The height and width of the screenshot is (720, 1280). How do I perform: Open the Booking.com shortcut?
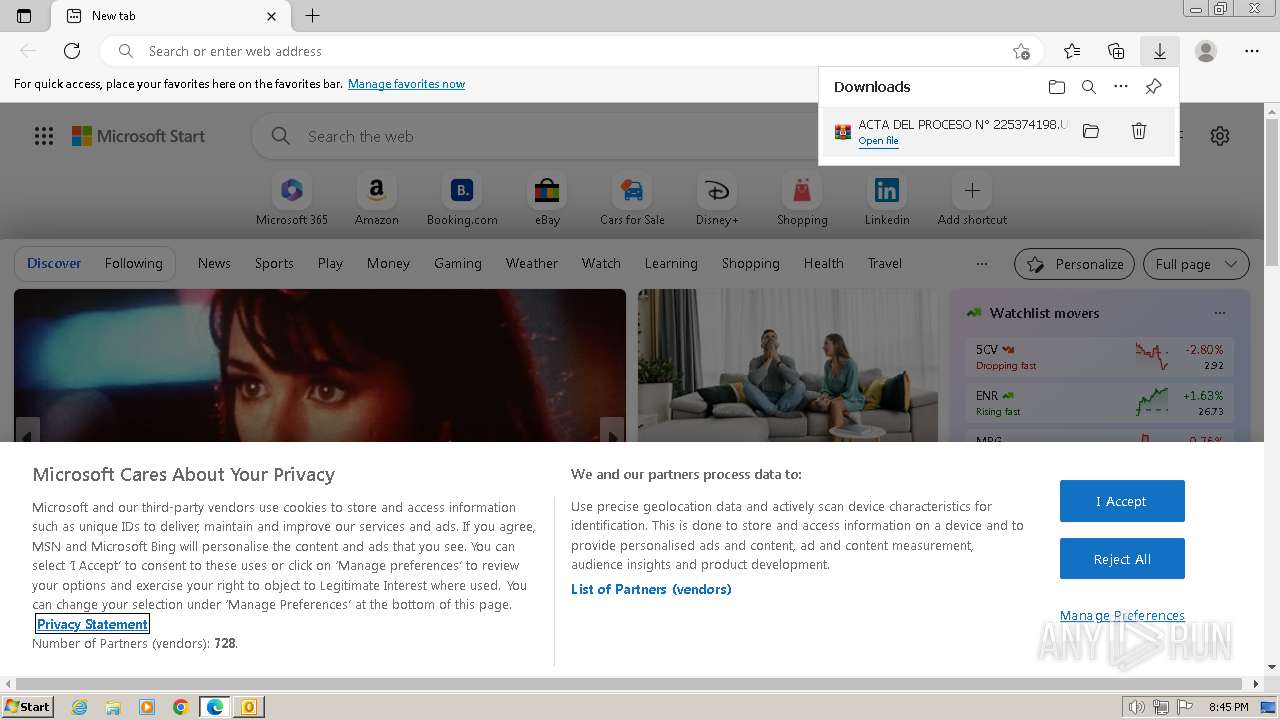point(462,200)
